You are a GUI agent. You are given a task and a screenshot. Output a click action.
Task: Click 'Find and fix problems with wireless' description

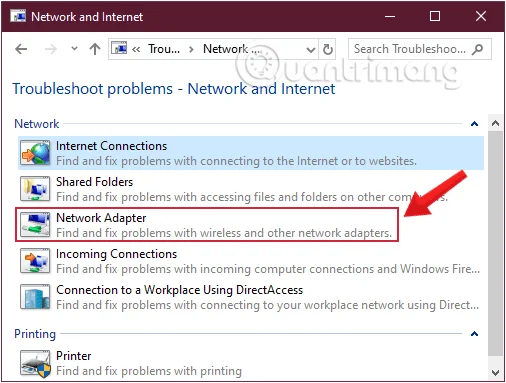224,233
